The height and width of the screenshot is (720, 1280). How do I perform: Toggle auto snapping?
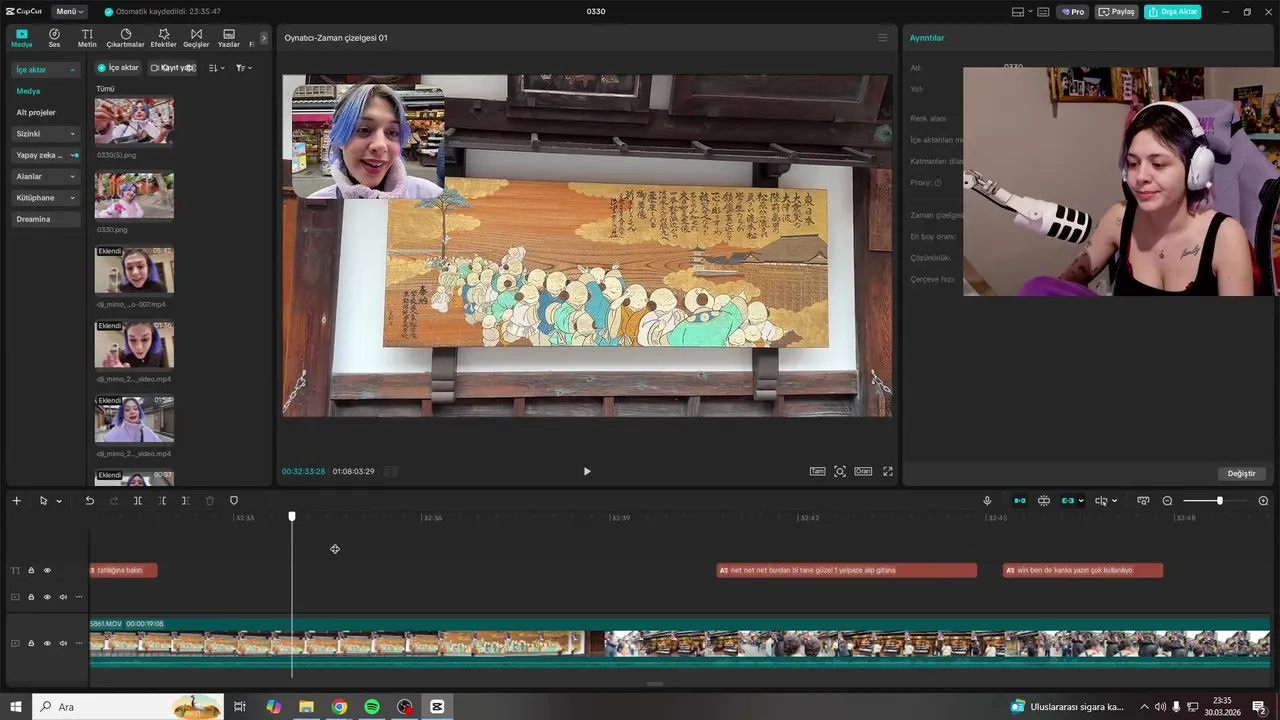1044,501
